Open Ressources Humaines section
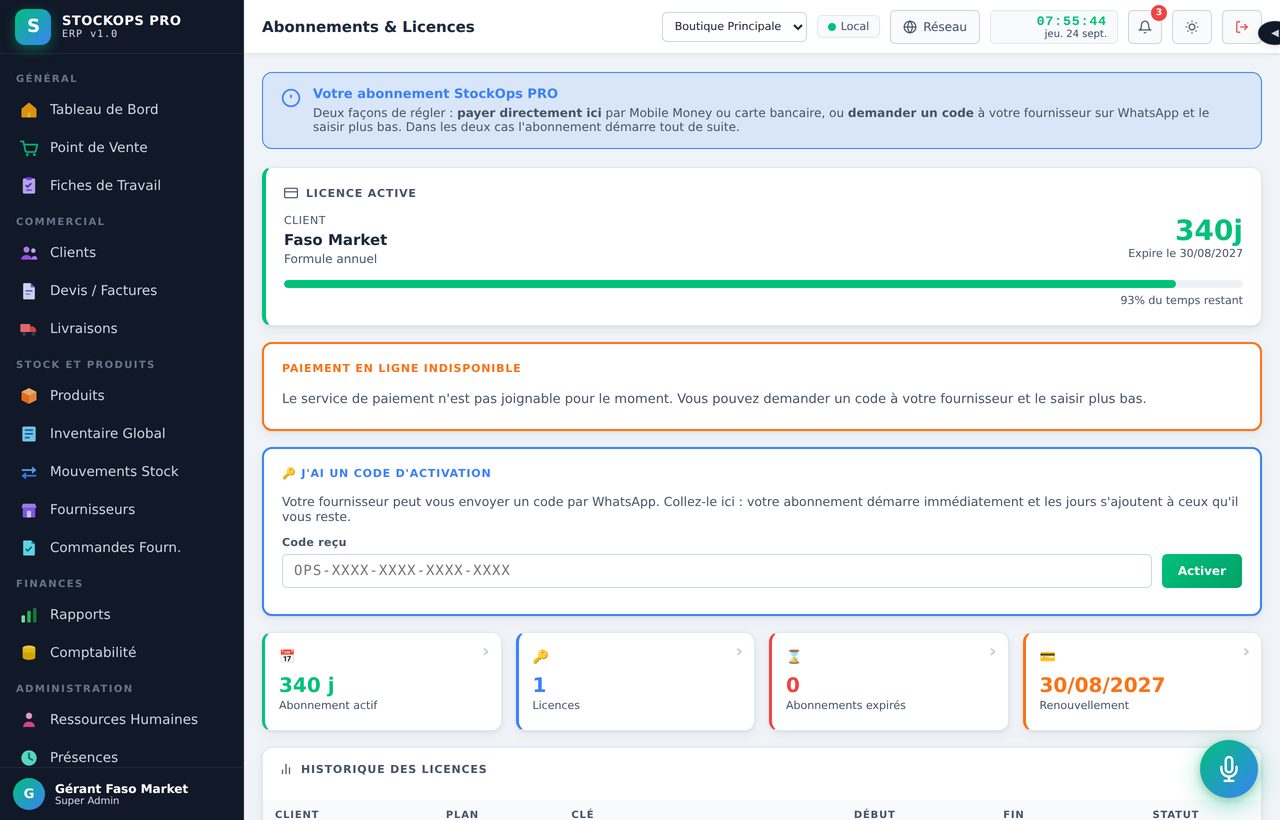1280x820 pixels. pos(122,720)
